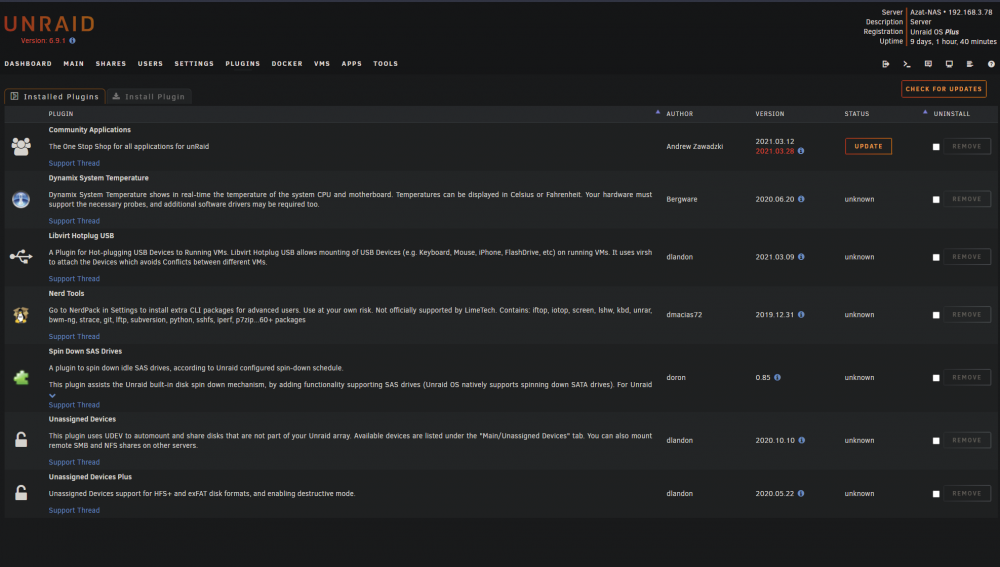Viewport: 1000px width, 567px height.
Task: Click sort arrow next to Uninstall header
Action: [x=925, y=112]
